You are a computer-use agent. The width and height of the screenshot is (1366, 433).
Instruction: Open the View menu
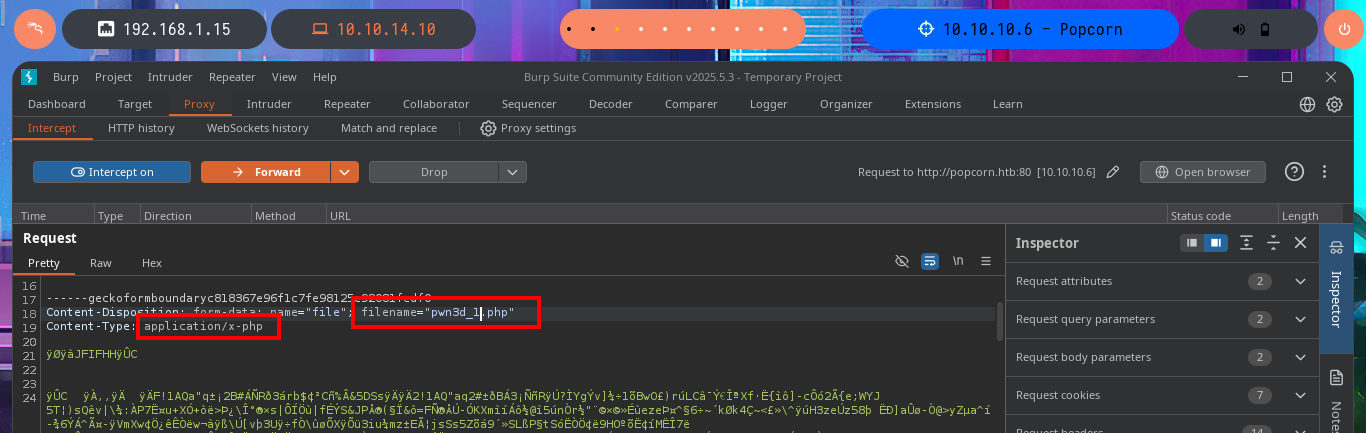[284, 77]
